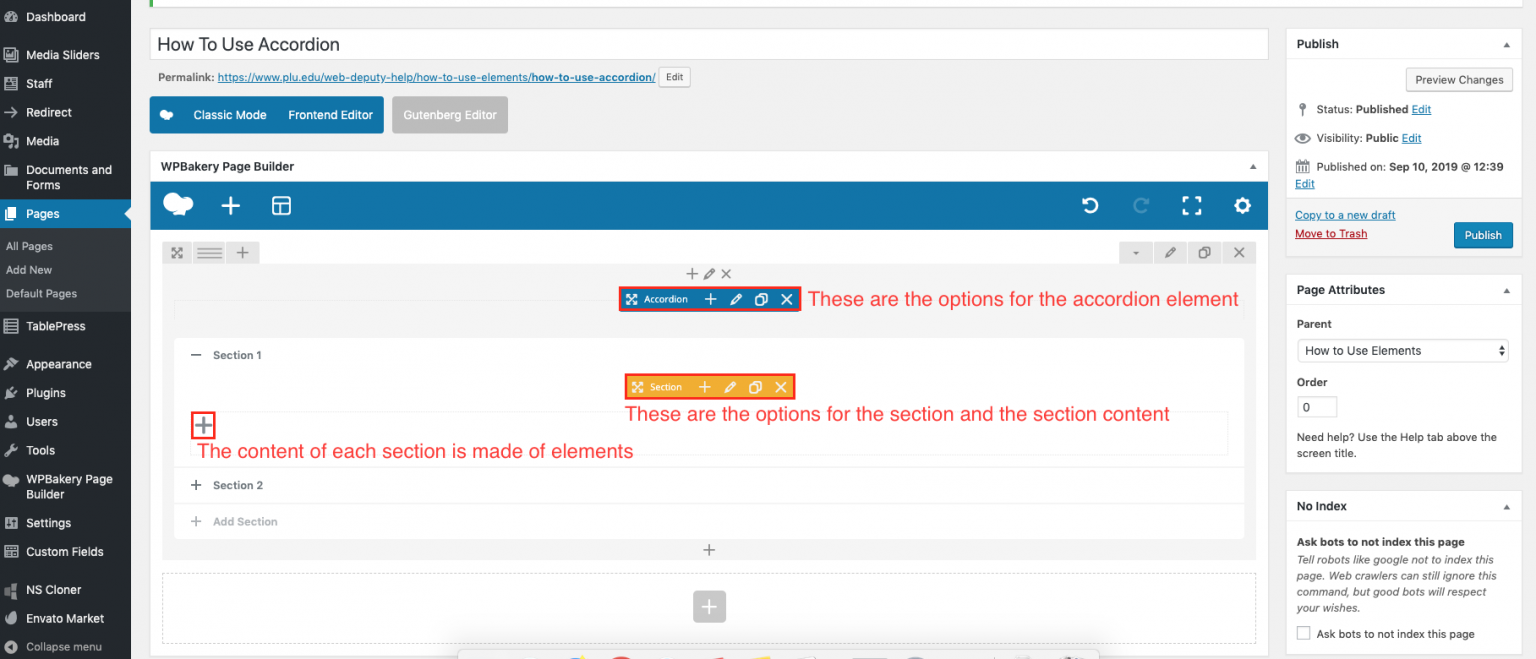This screenshot has width=1536, height=659.
Task: Publish the page changes
Action: click(1483, 235)
